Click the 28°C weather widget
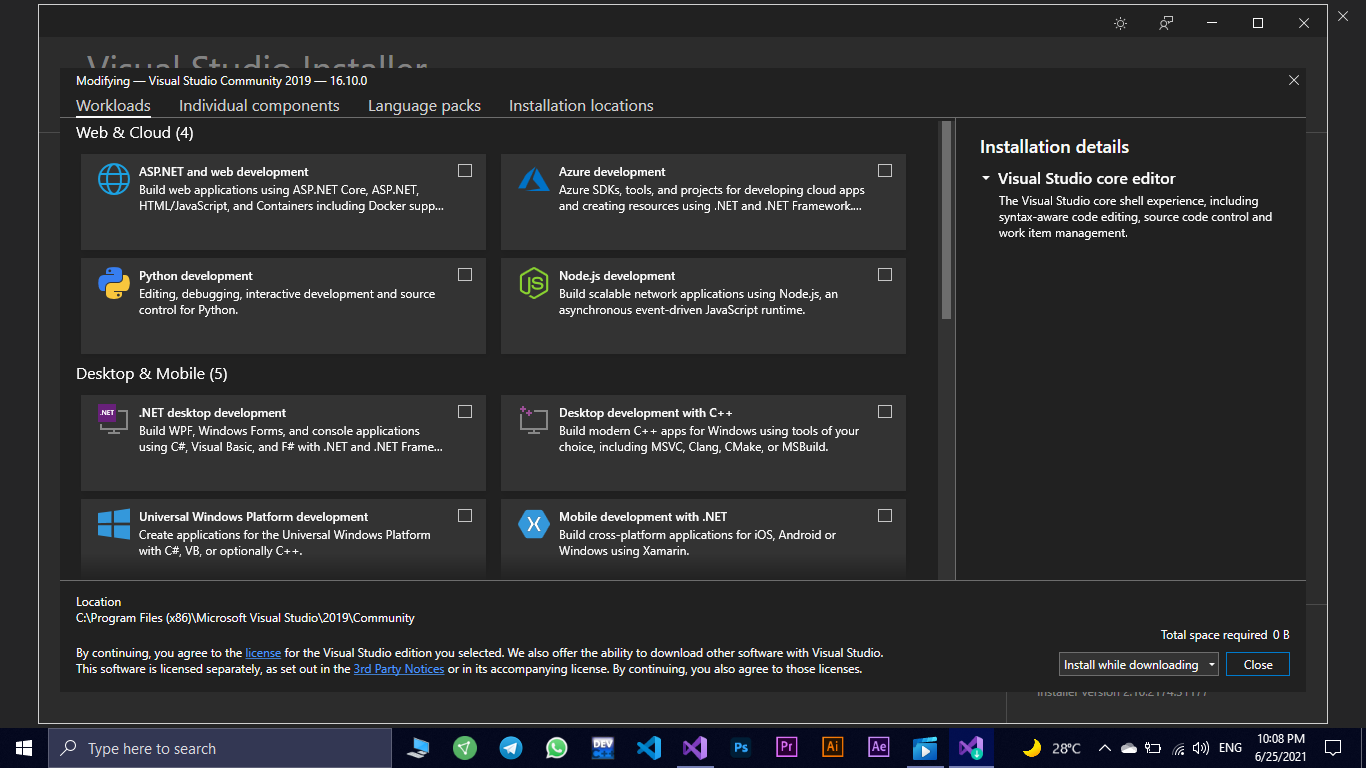The image size is (1366, 768). coord(1051,748)
